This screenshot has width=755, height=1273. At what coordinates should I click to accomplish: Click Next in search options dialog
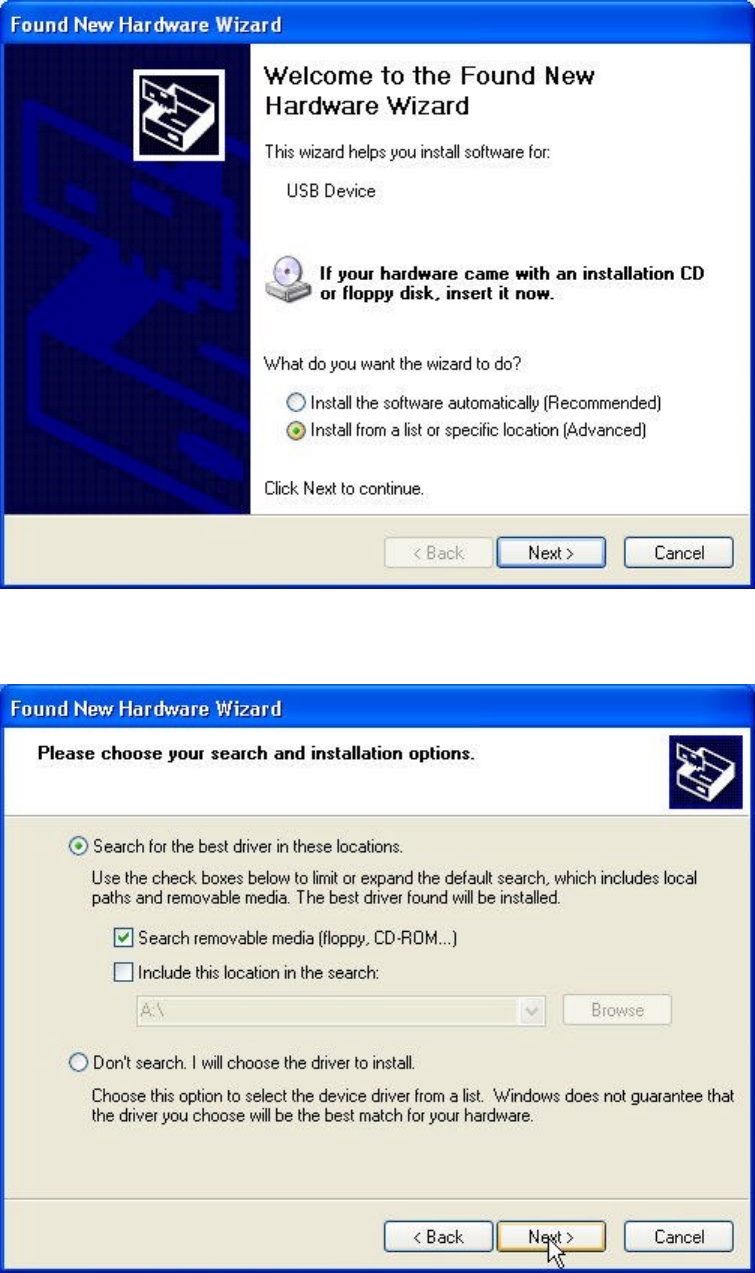click(552, 1237)
